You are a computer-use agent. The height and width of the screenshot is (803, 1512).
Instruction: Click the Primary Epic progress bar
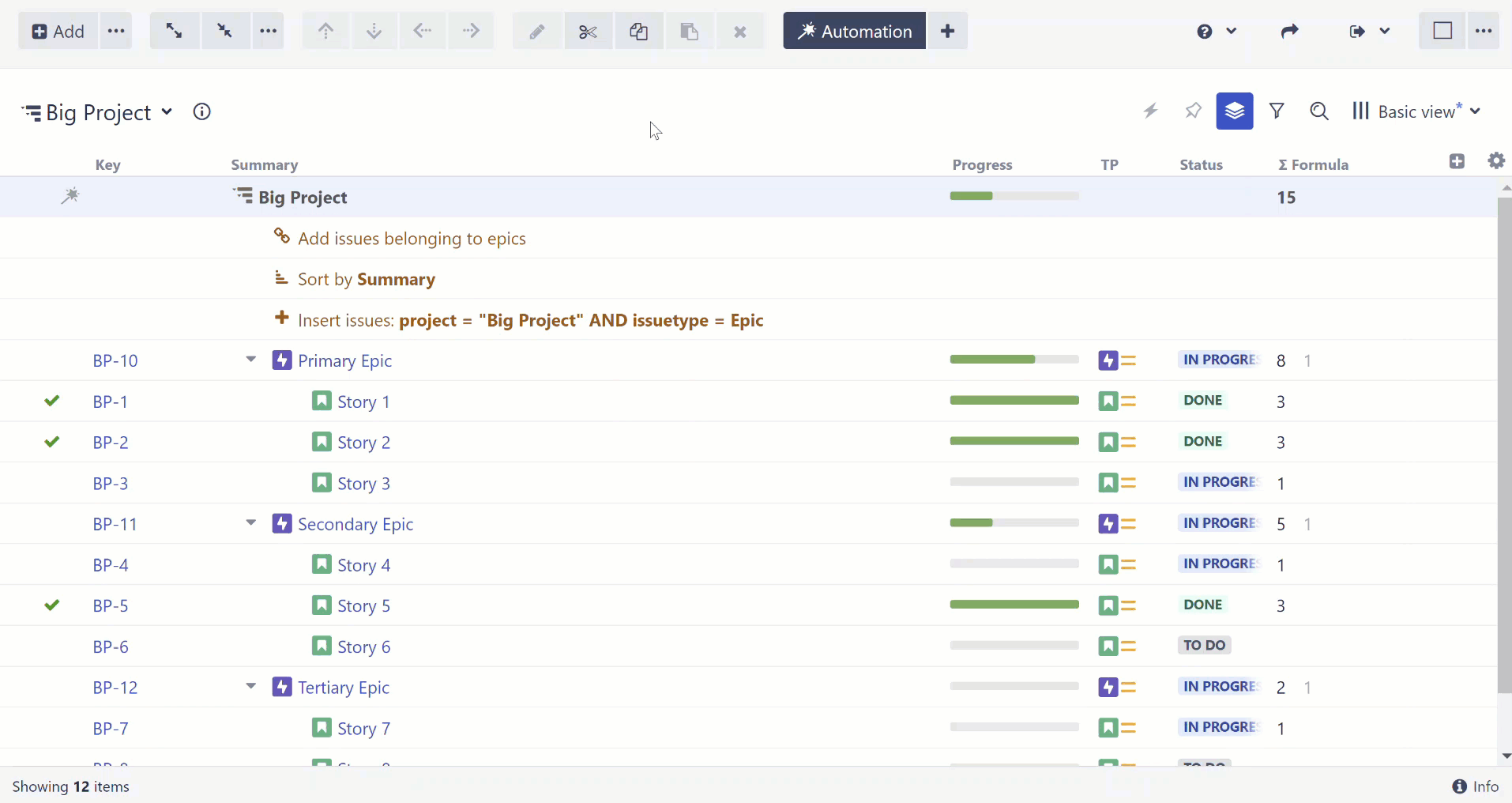1014,360
